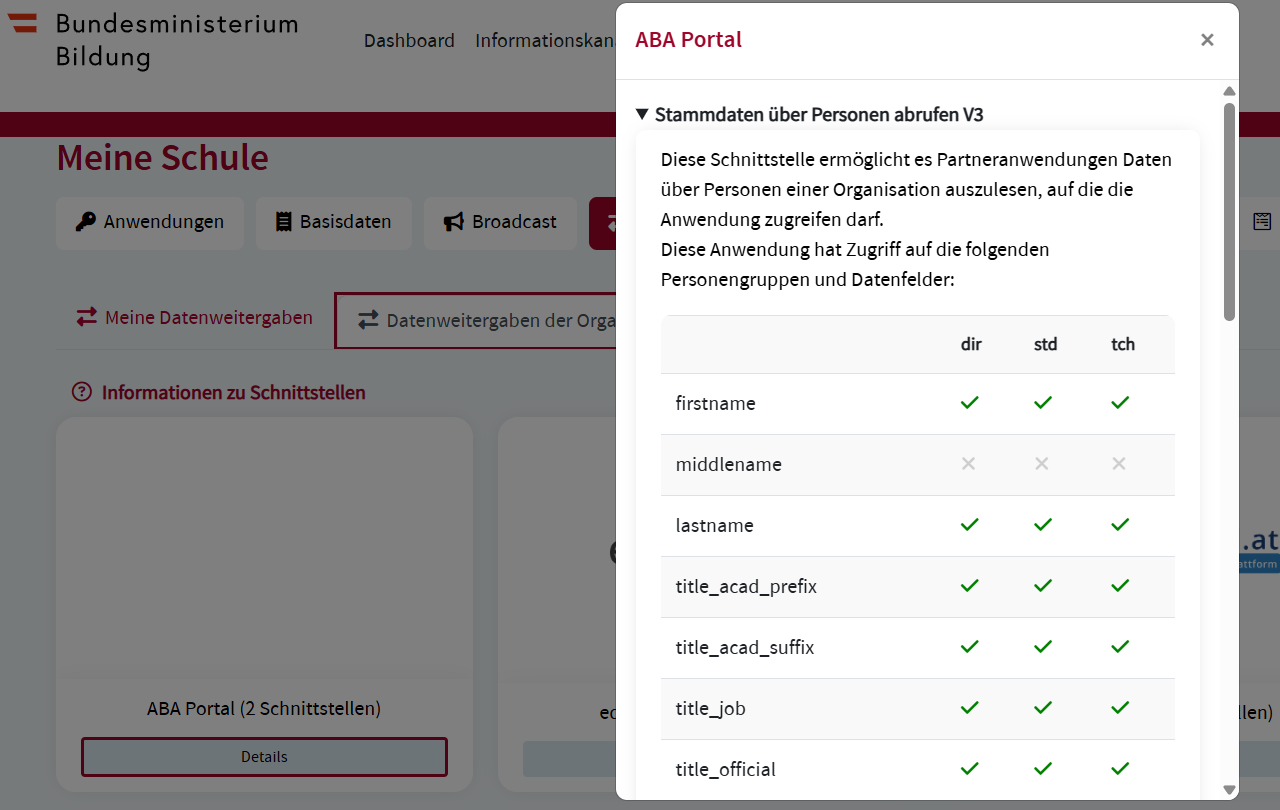1280x810 pixels.
Task: Click the Austrian flag ministry logo
Action: (24, 23)
